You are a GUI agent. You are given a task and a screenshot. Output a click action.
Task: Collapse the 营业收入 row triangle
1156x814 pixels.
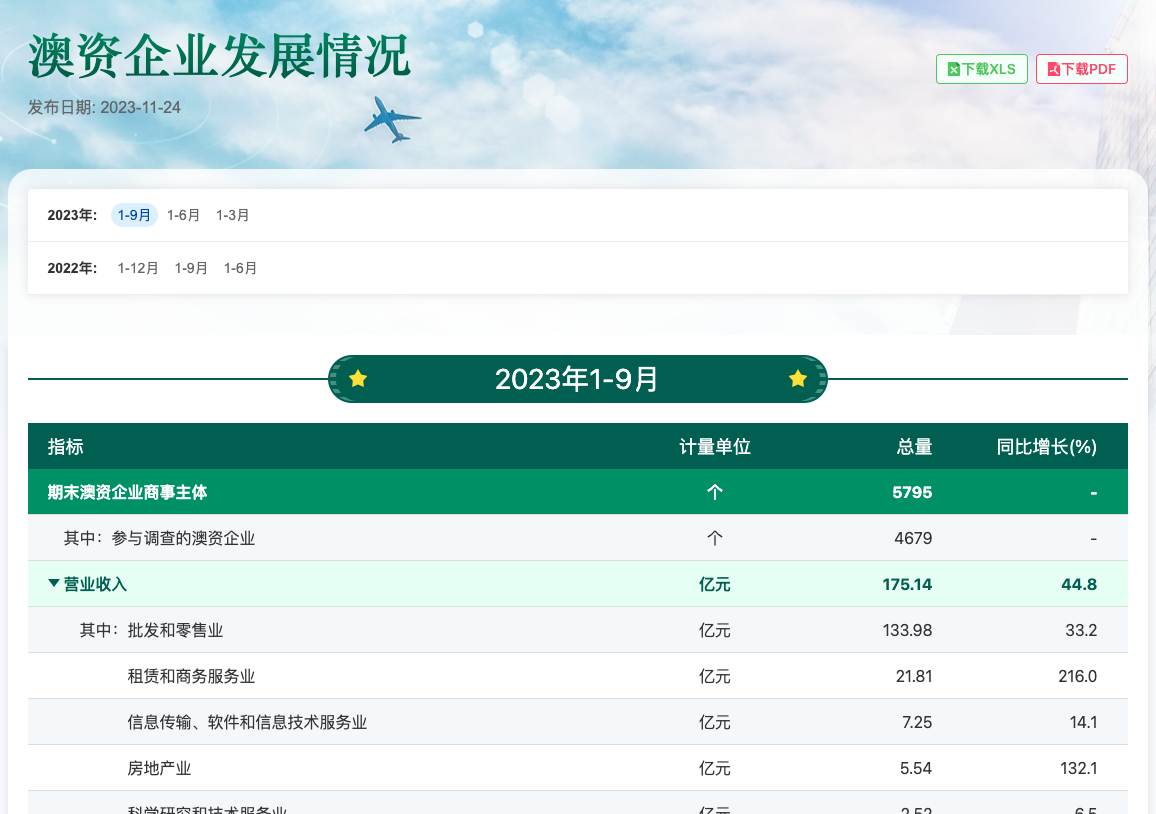pyautogui.click(x=54, y=584)
